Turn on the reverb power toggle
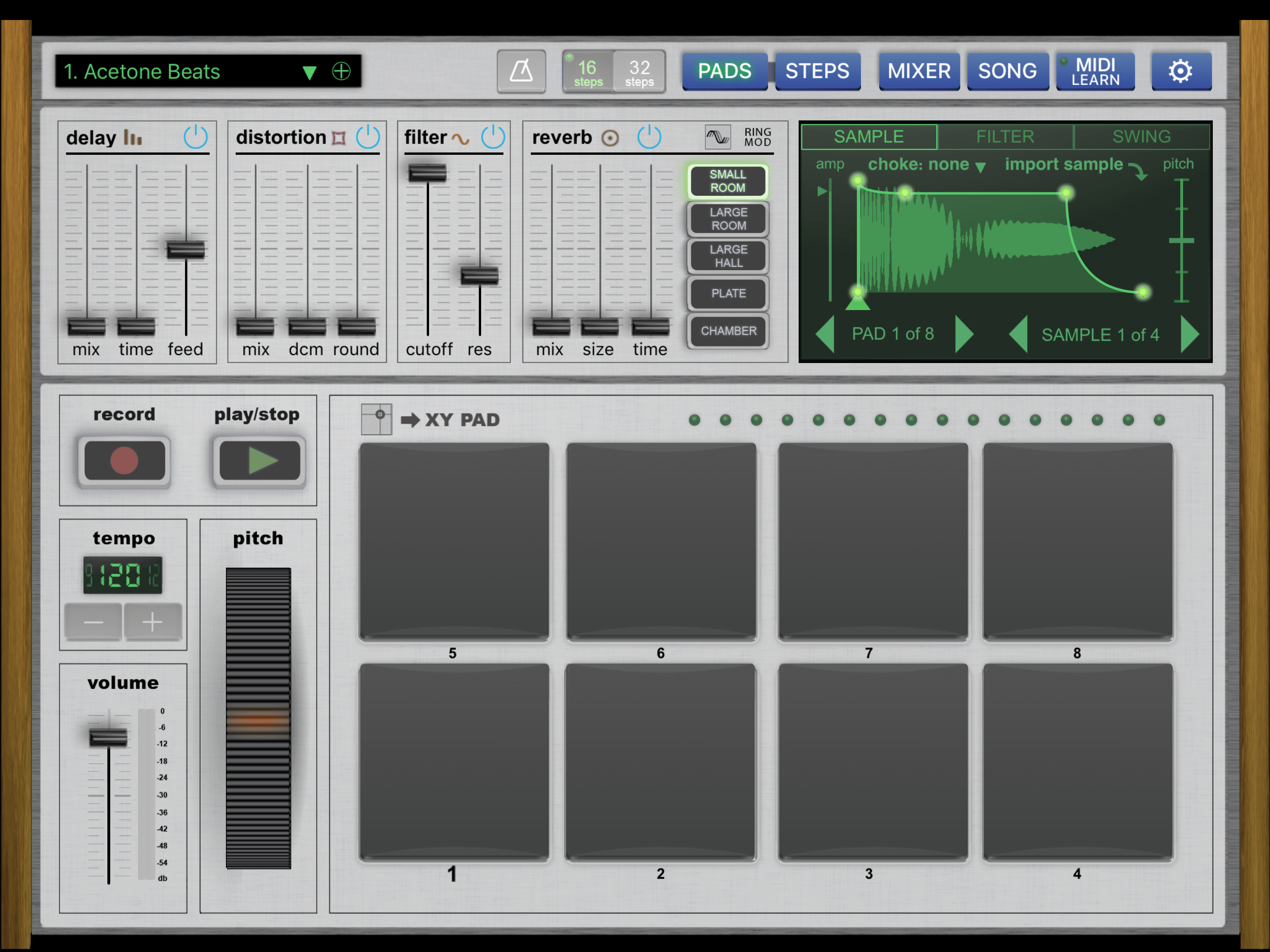 (649, 137)
